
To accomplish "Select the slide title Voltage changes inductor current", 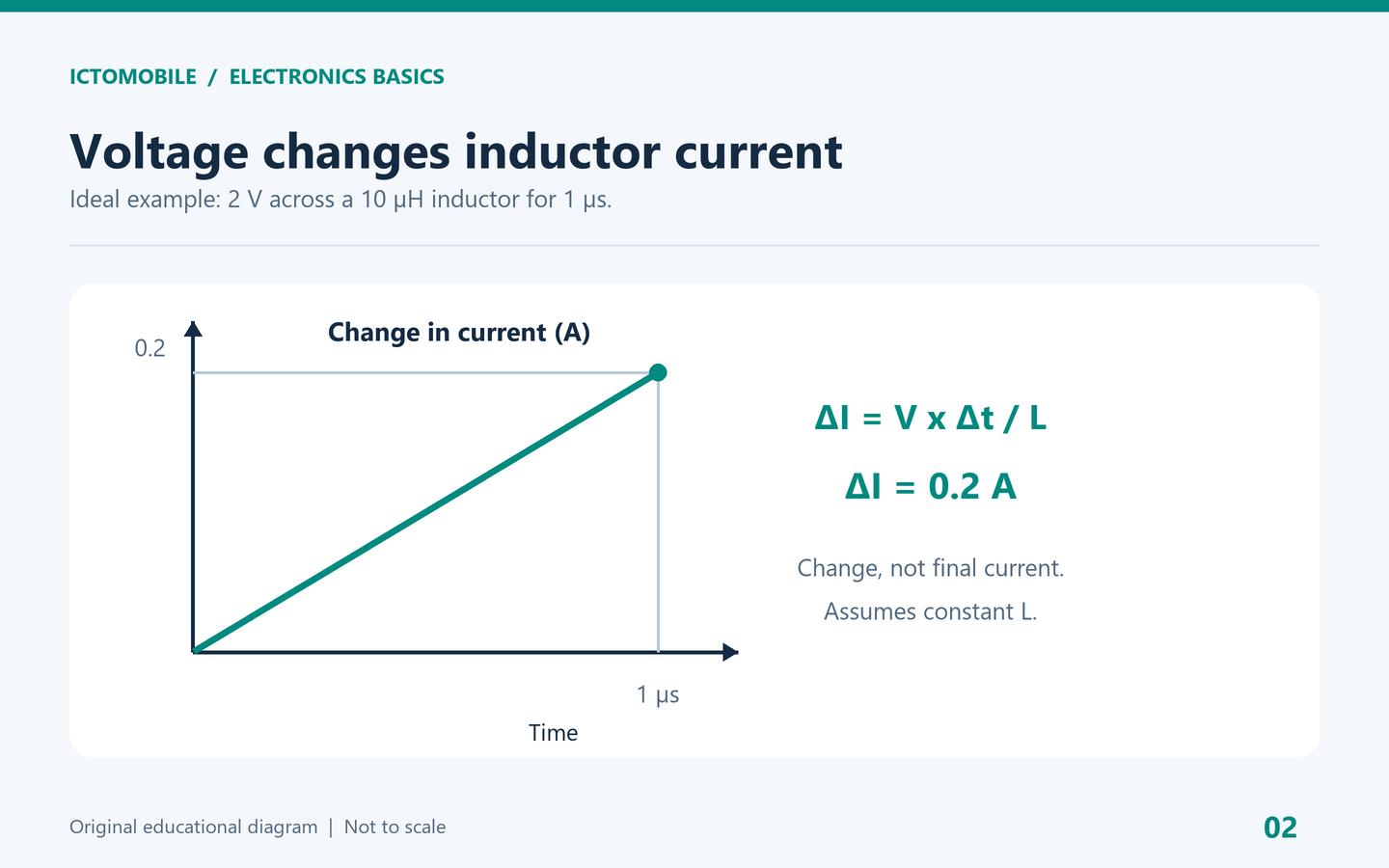I will (x=456, y=152).
